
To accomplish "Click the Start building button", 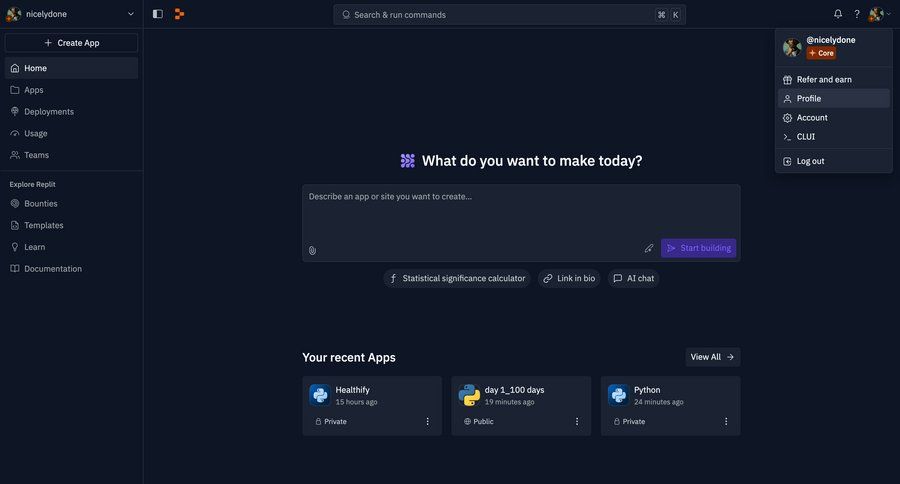I will pos(699,248).
